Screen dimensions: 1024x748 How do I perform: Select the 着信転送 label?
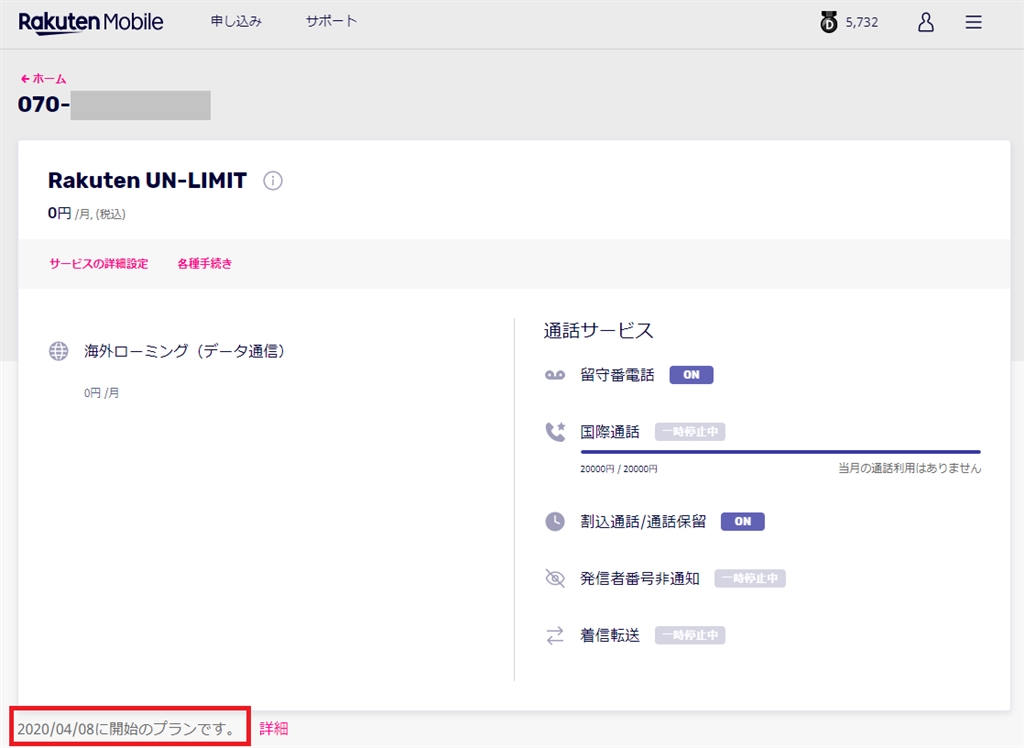click(x=610, y=635)
